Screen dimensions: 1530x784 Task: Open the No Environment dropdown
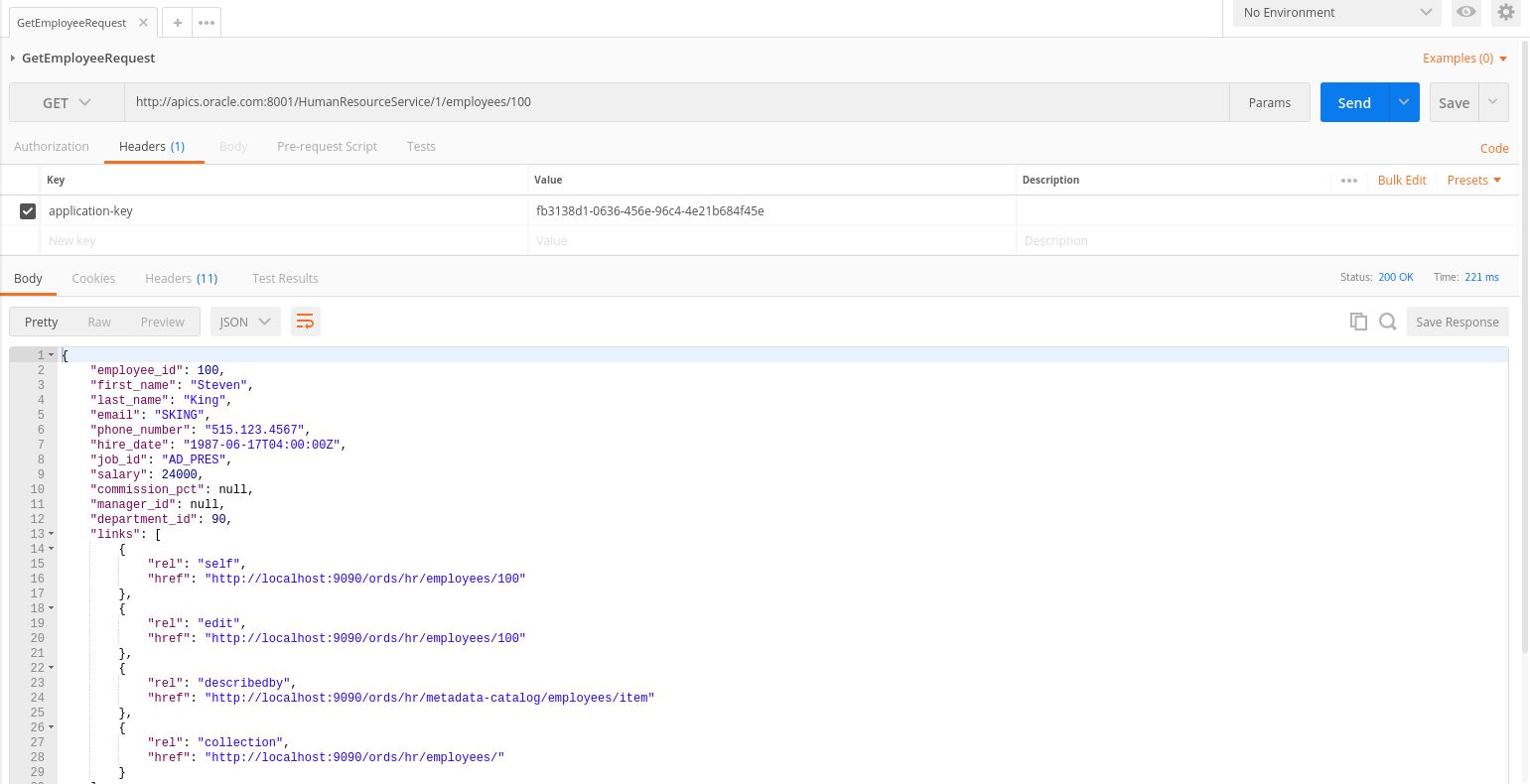pos(1335,13)
